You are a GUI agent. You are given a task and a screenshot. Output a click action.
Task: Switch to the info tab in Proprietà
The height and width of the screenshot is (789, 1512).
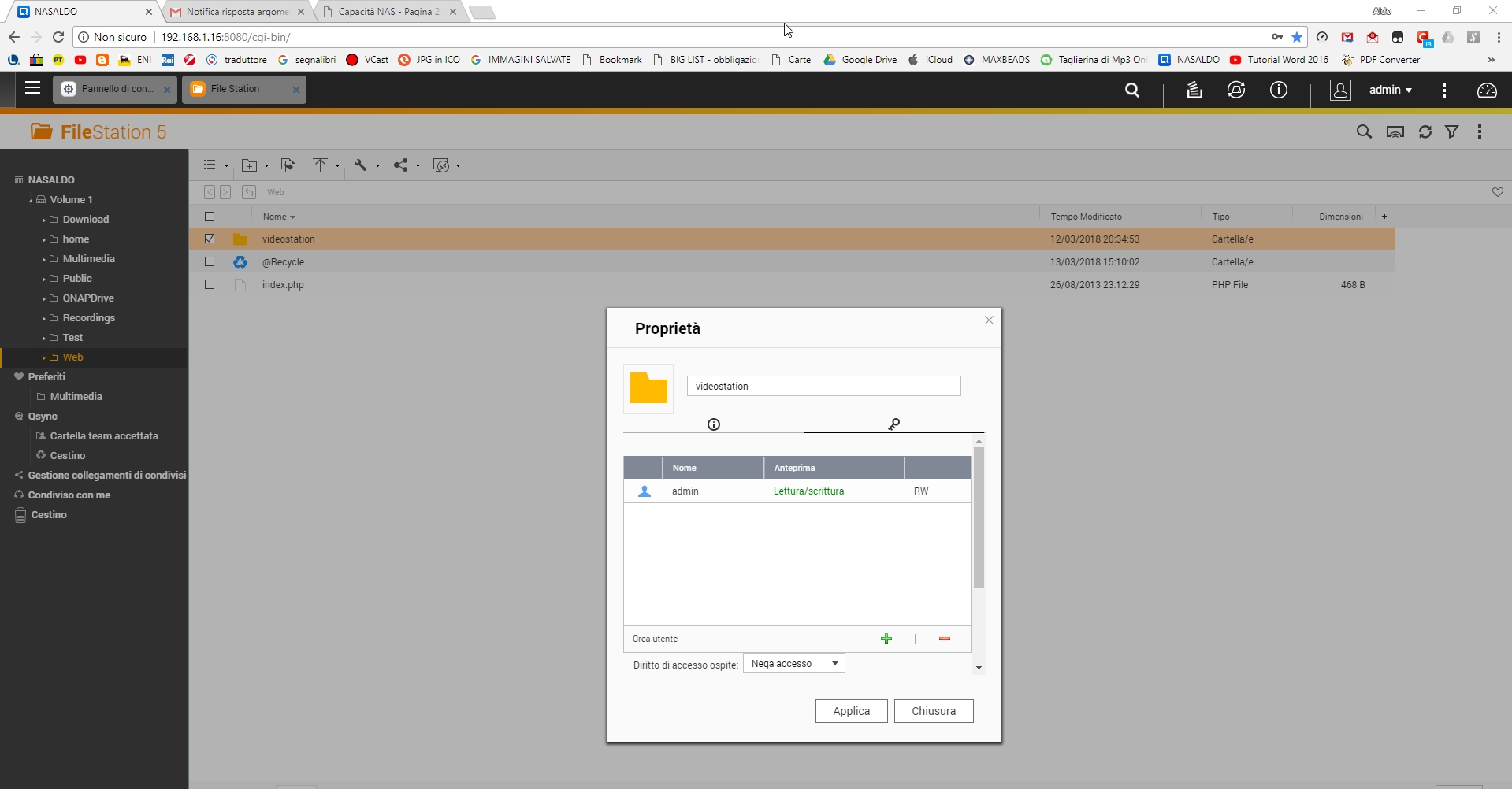714,424
